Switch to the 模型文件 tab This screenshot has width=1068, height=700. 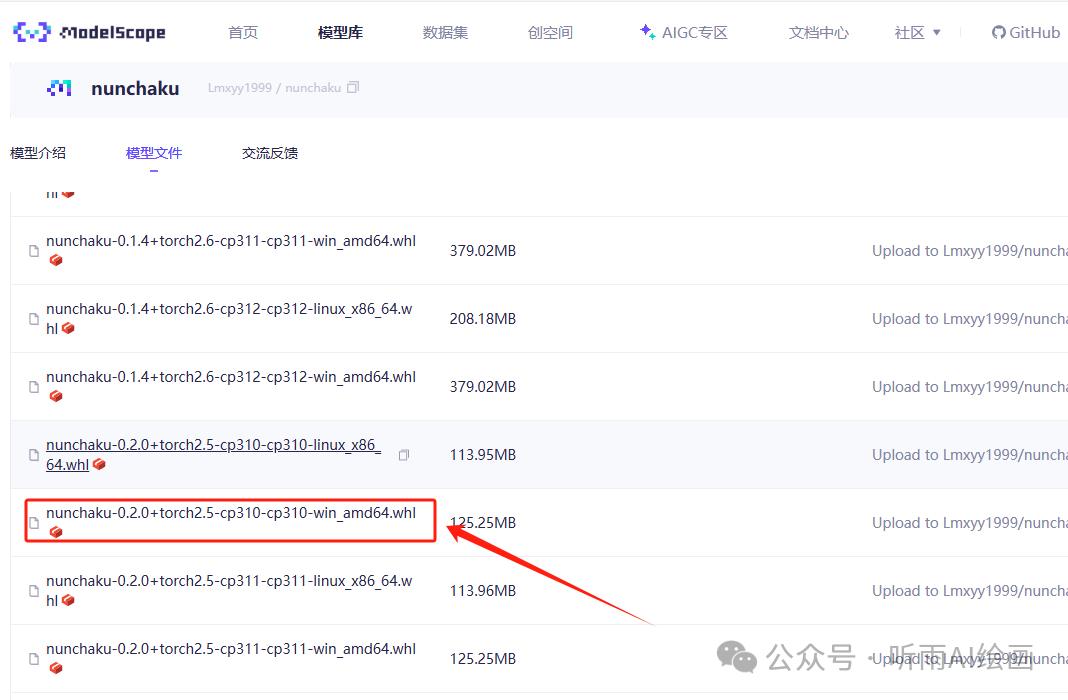(154, 153)
